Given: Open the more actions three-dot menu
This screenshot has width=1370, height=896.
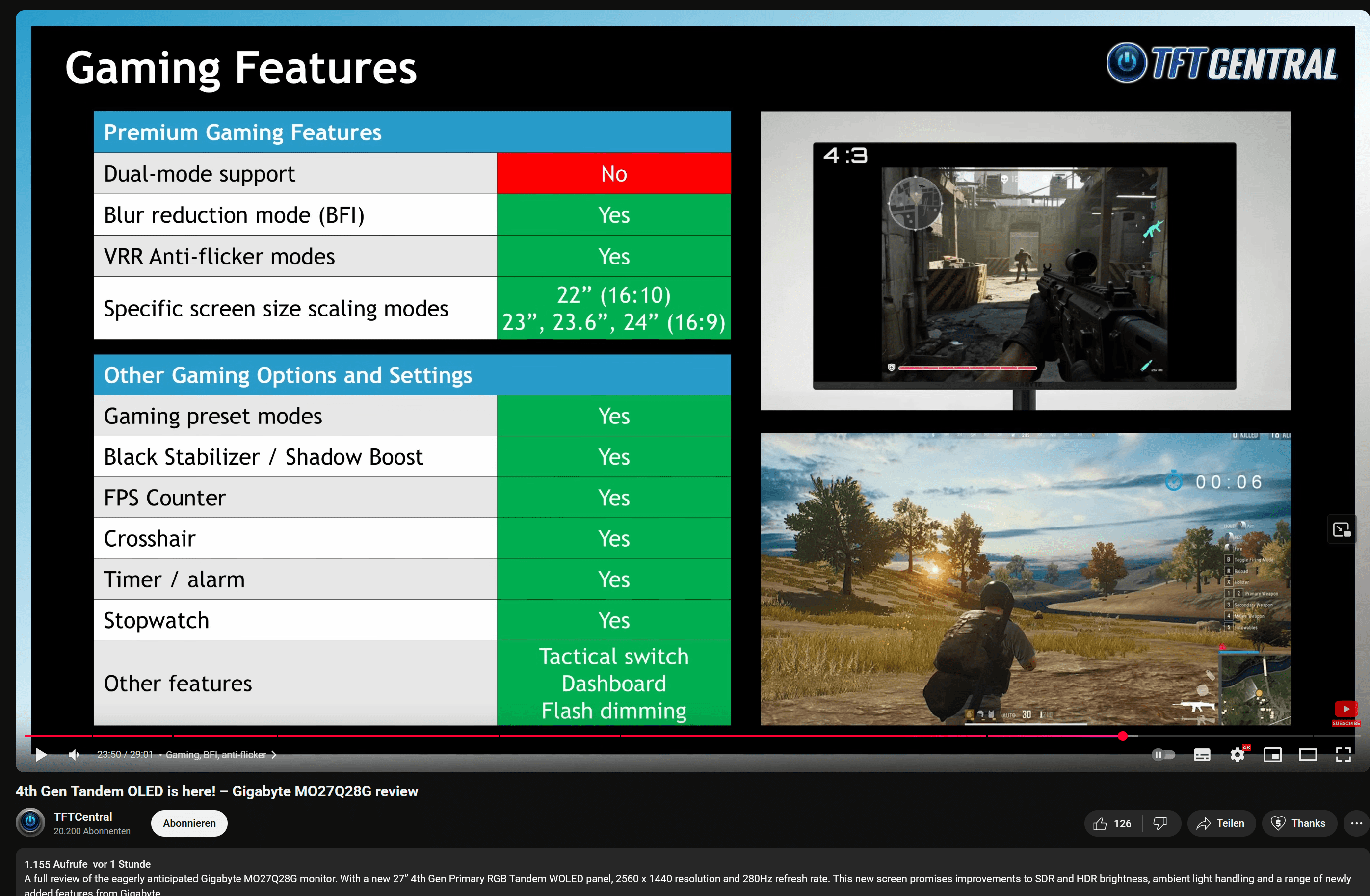Looking at the screenshot, I should (1356, 823).
